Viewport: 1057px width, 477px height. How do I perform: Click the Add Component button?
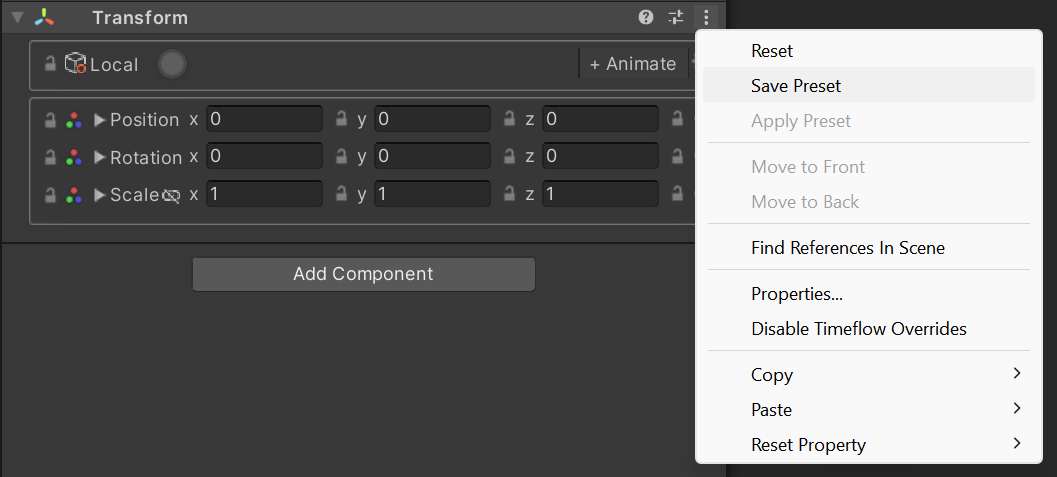363,274
